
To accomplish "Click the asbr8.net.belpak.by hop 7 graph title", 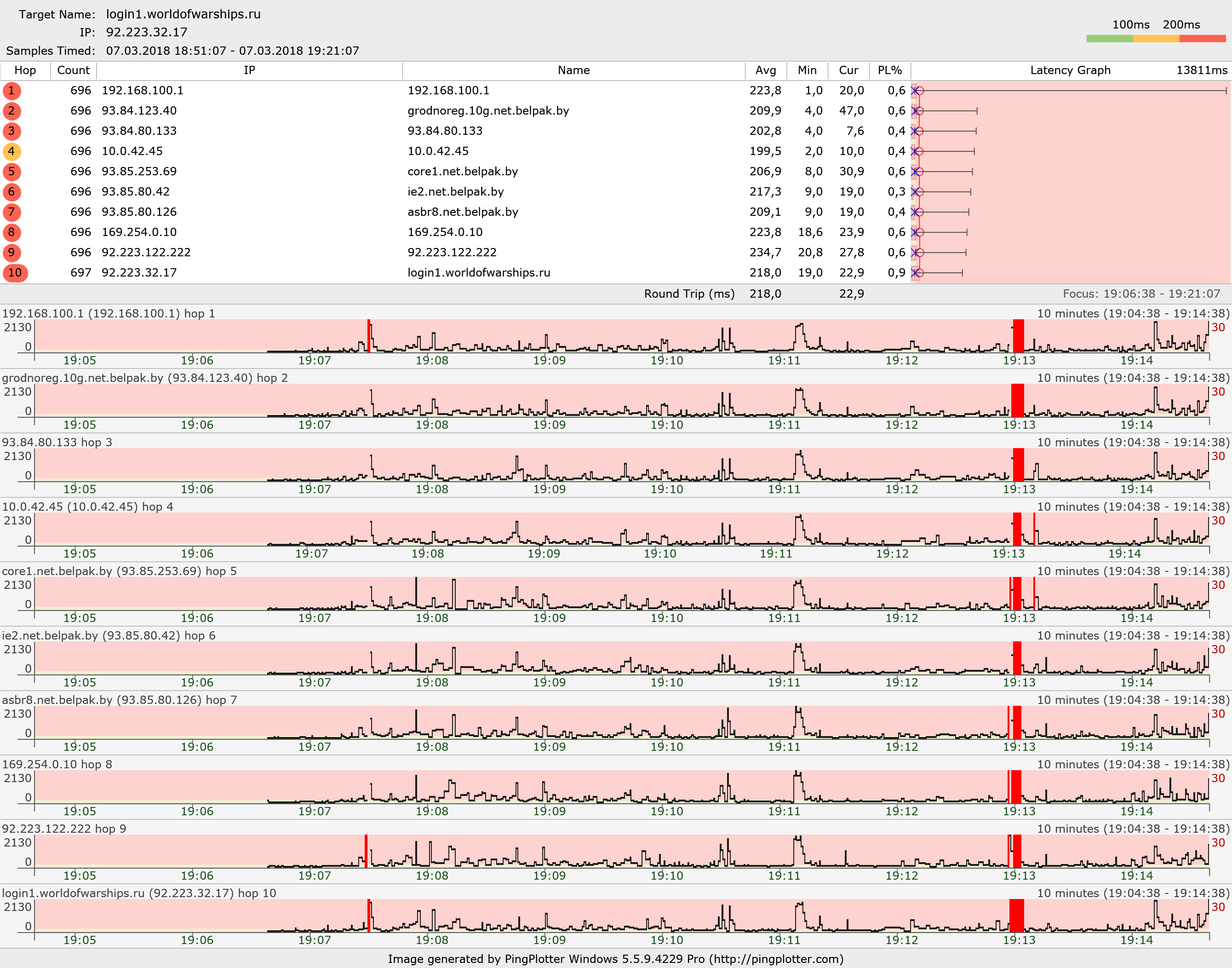I will pyautogui.click(x=120, y=701).
